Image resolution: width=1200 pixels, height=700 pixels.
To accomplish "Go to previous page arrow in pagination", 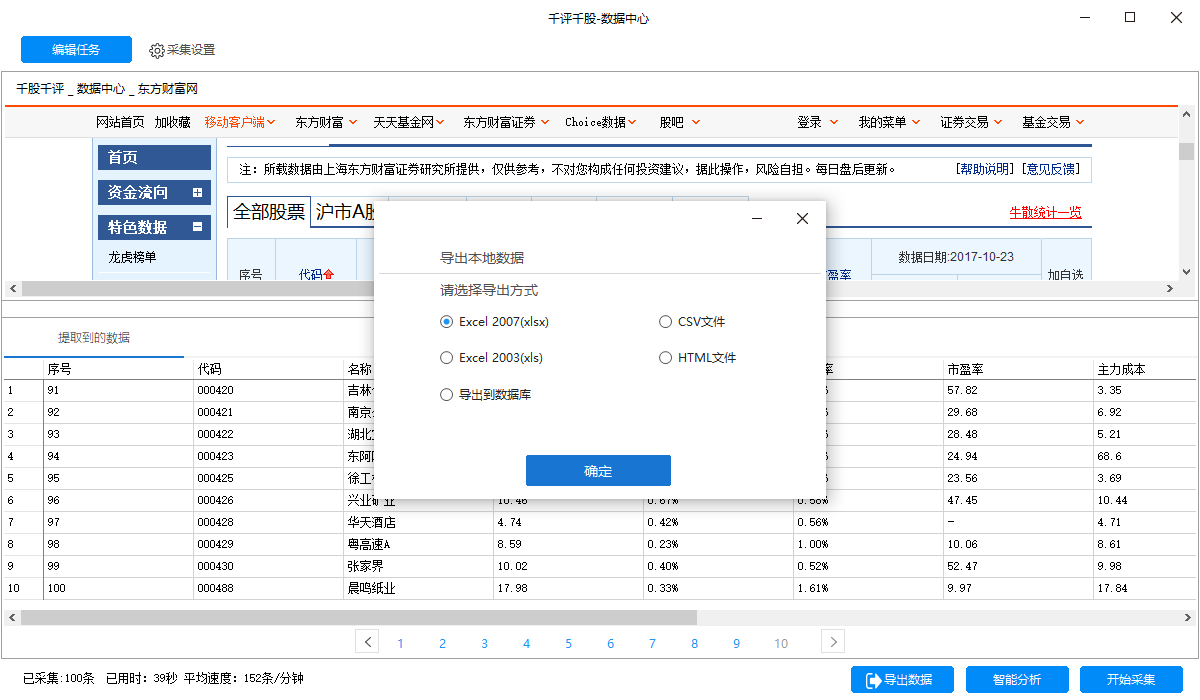I will pyautogui.click(x=368, y=642).
